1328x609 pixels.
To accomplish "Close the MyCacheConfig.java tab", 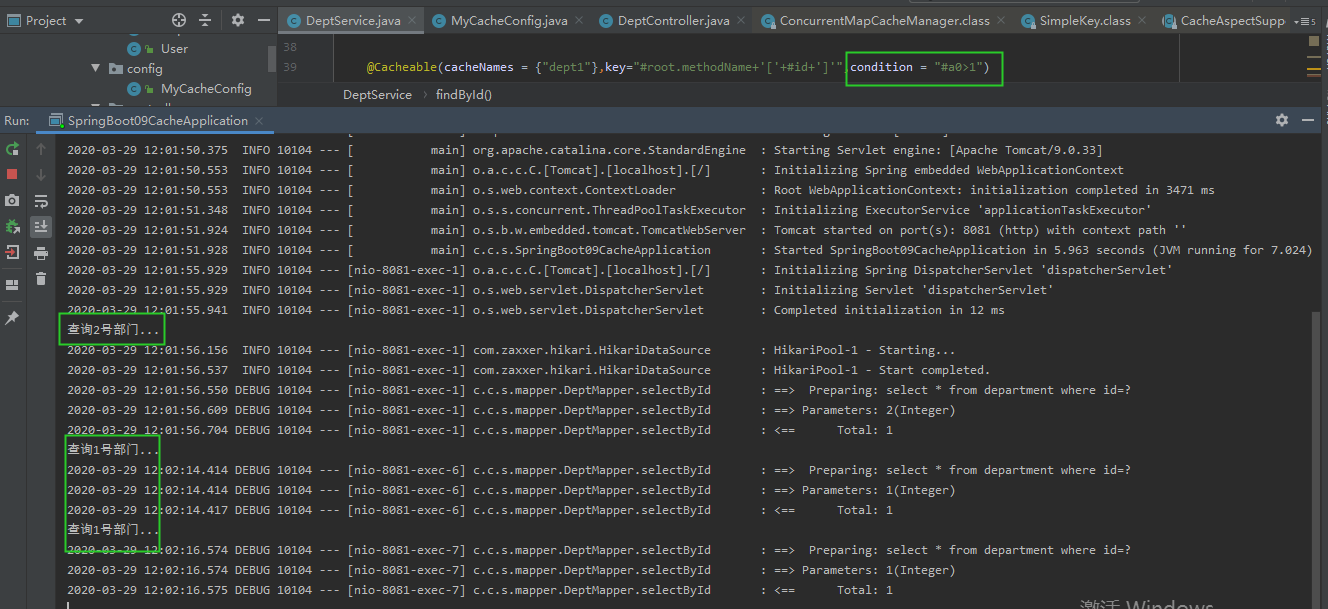I will pos(580,20).
